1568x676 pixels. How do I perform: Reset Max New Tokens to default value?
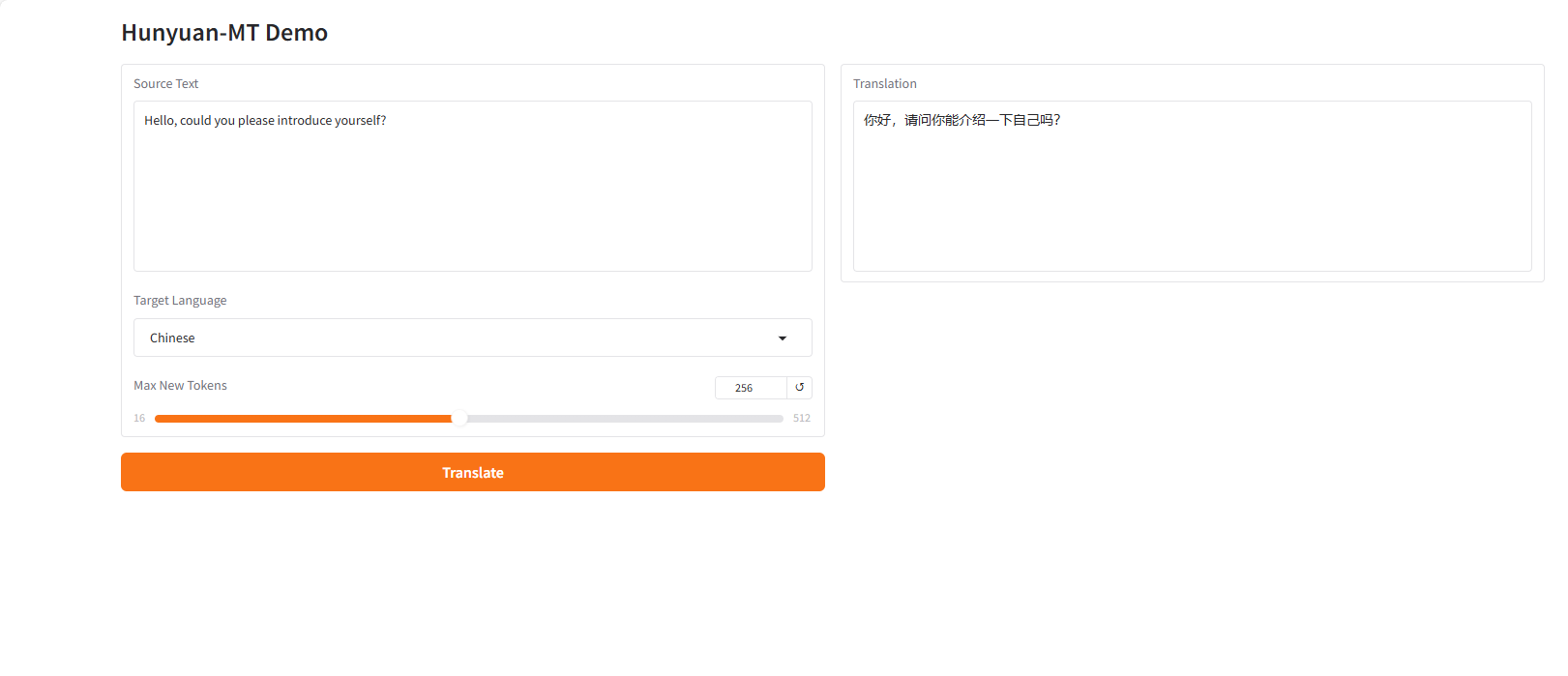coord(799,388)
